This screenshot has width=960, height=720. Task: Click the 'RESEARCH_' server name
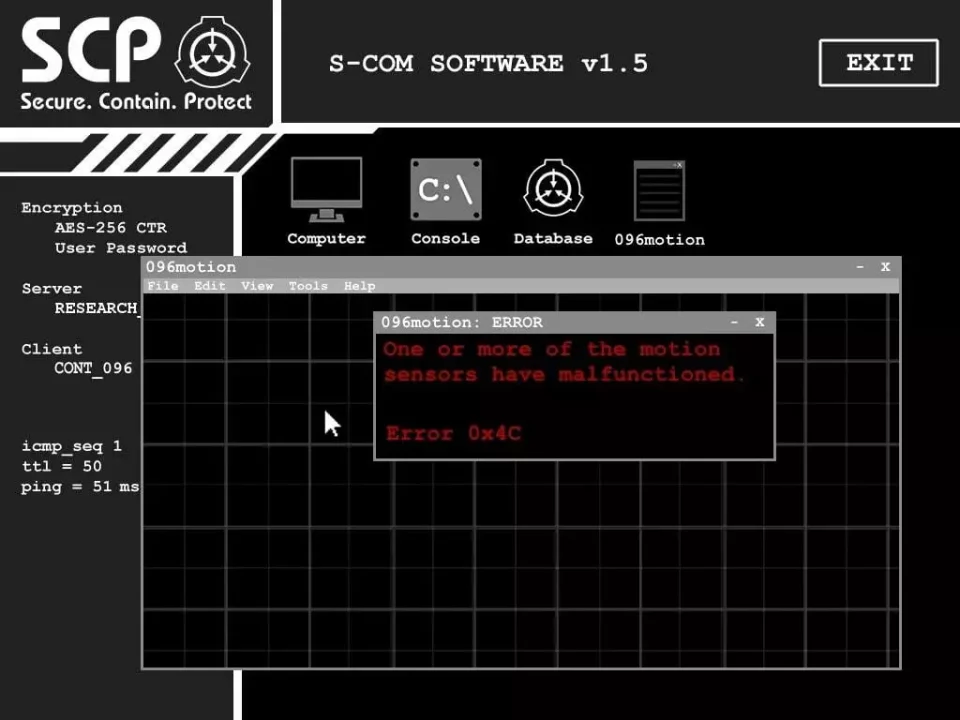pos(97,308)
